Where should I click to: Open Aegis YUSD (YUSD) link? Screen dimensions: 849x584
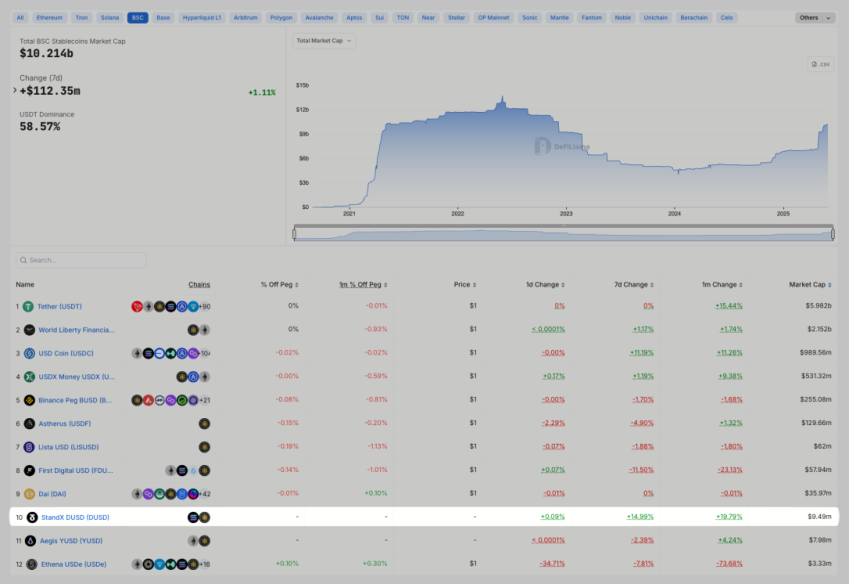[x=71, y=541]
